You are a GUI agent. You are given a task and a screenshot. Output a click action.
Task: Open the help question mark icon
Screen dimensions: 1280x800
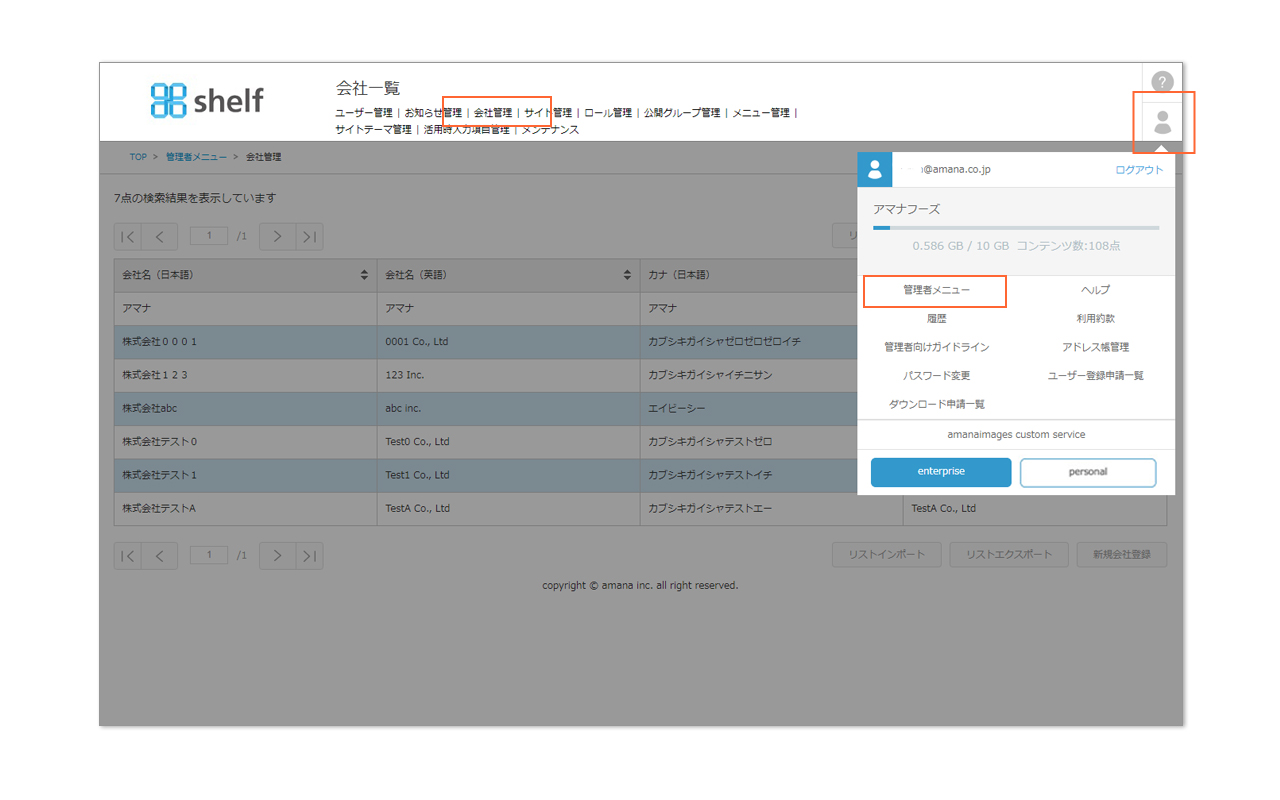1161,82
